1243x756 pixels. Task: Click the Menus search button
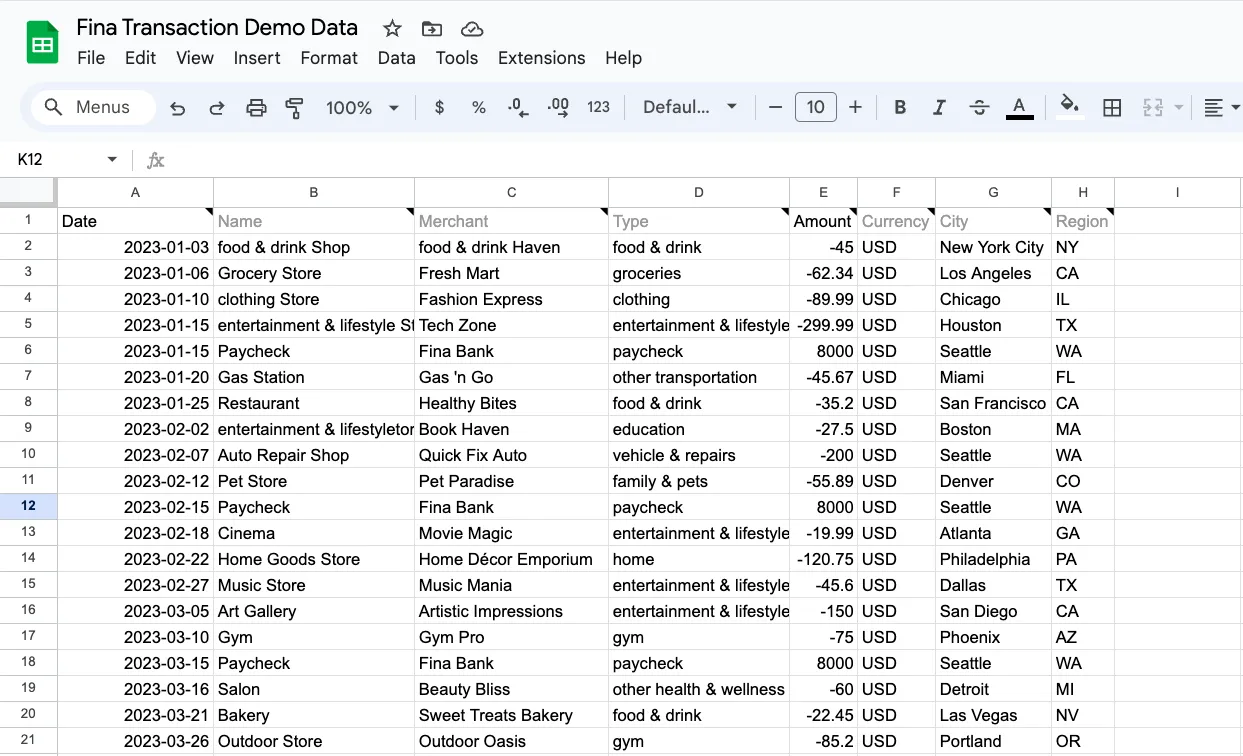coord(92,107)
